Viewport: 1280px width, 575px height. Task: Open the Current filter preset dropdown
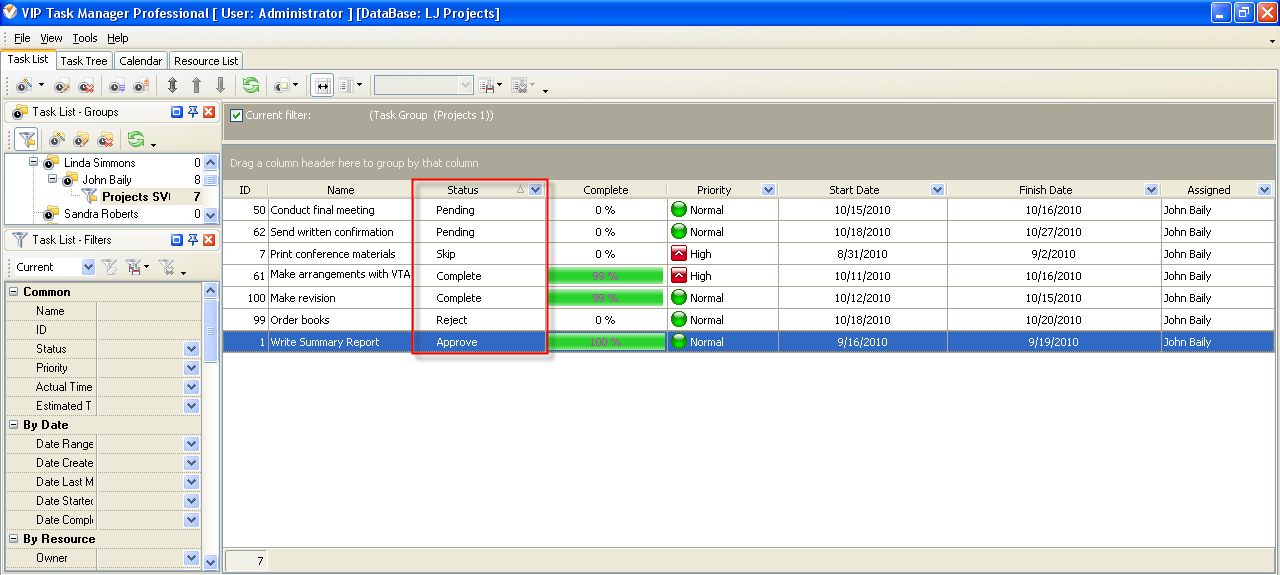88,267
